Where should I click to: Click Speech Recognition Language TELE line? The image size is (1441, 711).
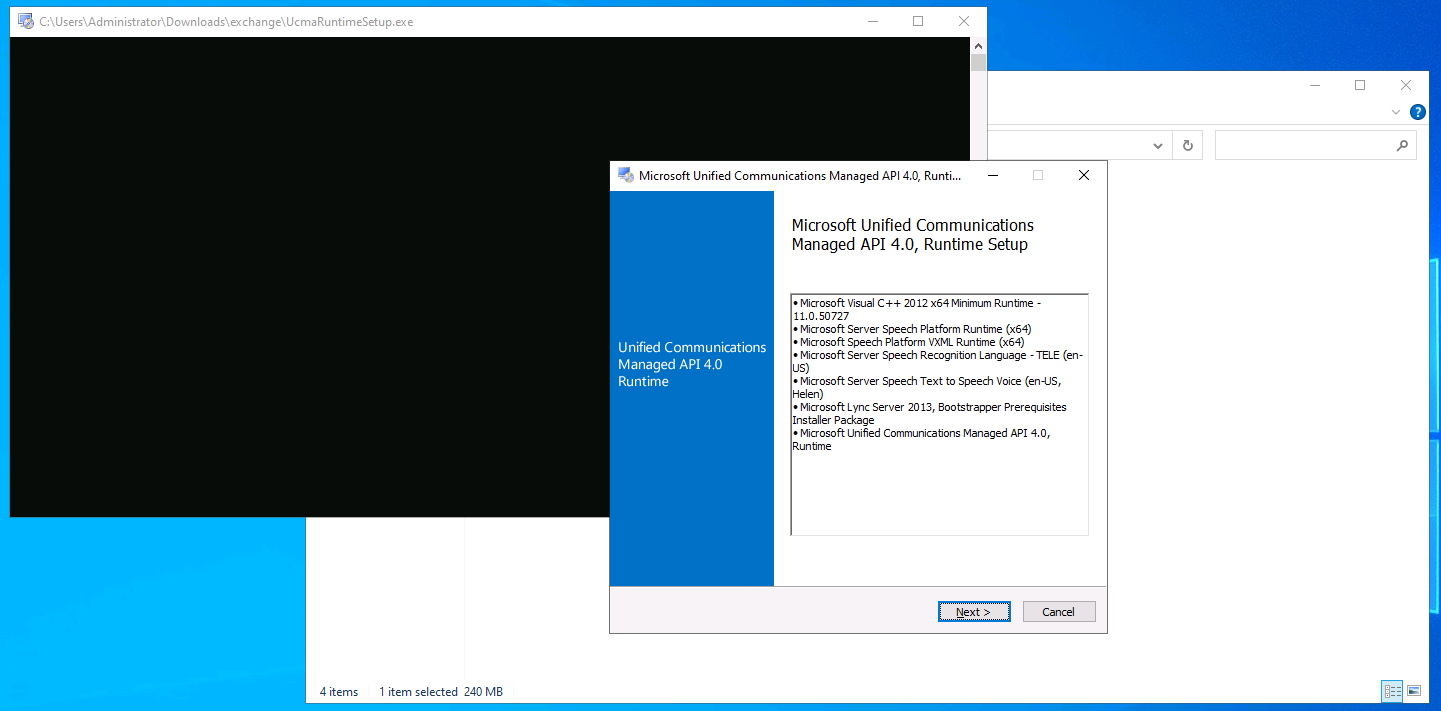pyautogui.click(x=937, y=362)
